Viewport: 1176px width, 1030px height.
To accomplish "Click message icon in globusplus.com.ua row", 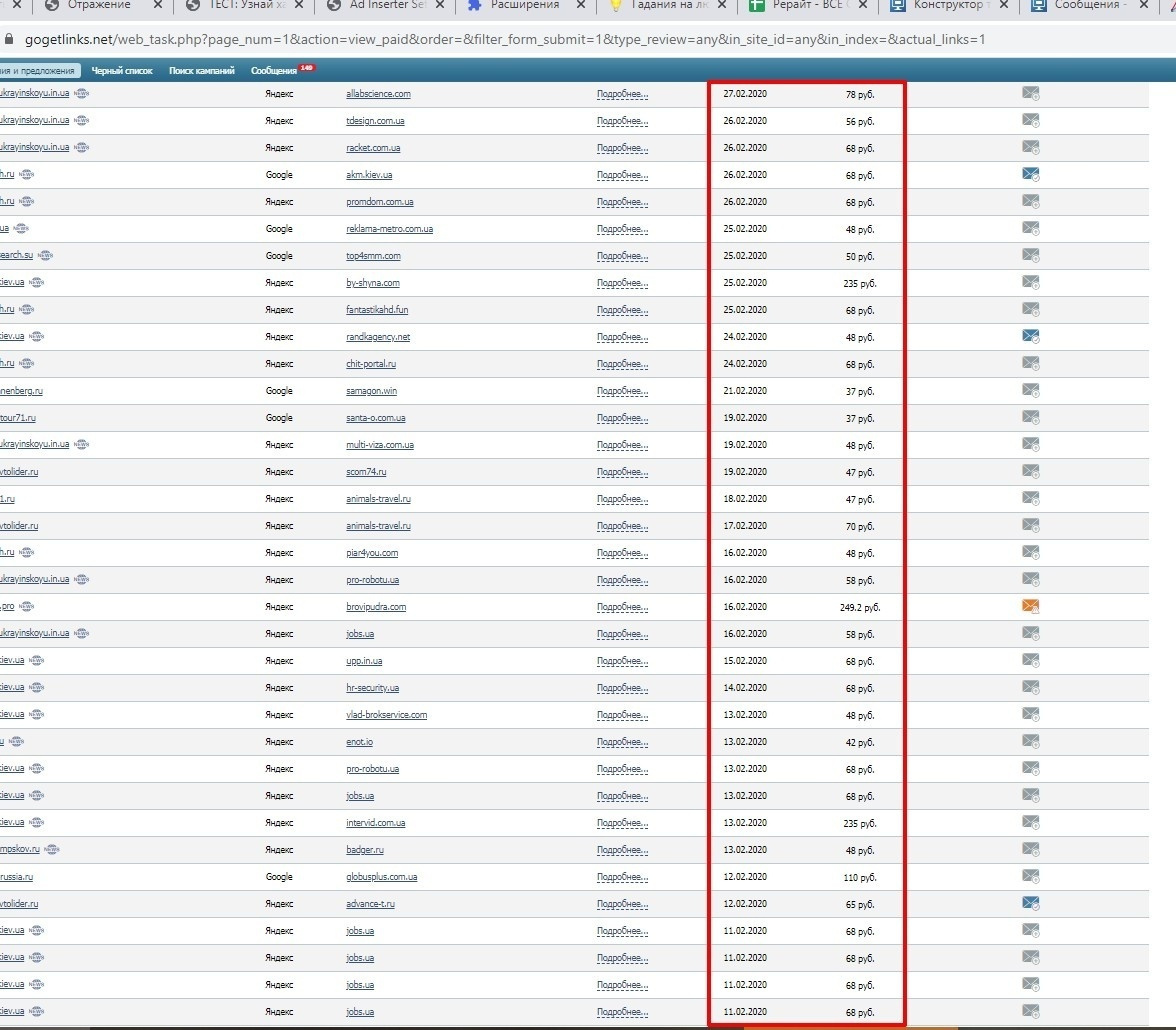I will (1030, 876).
